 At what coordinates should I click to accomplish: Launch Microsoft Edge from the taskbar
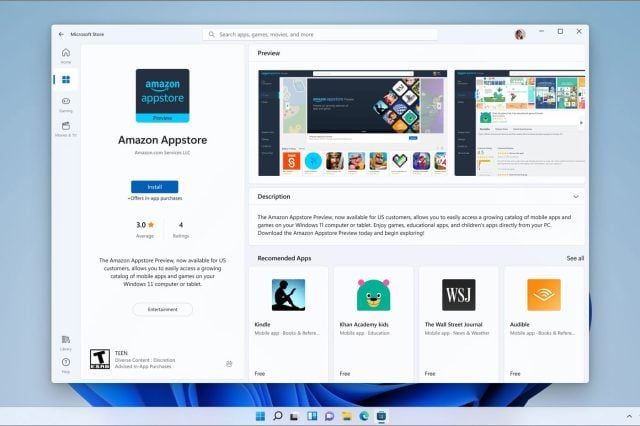[x=364, y=416]
